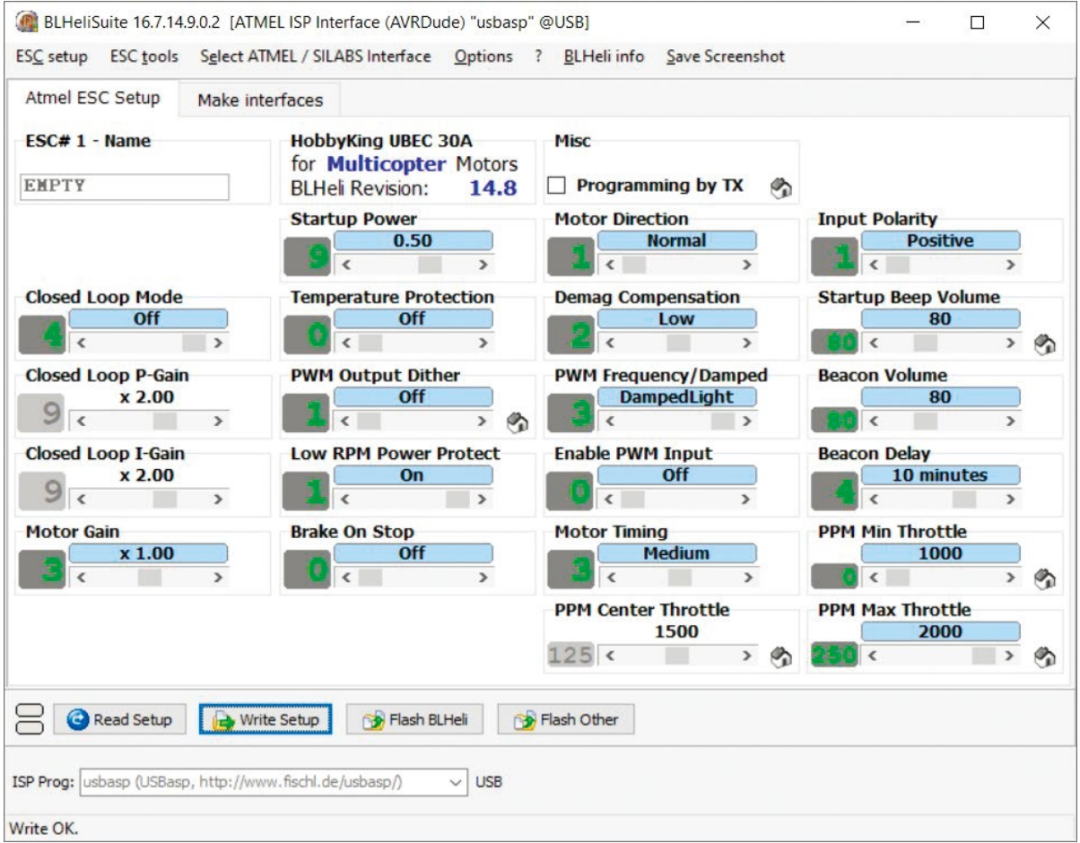Increase Enable PWM Input with right arrow
The height and width of the screenshot is (843, 1080).
point(745,499)
